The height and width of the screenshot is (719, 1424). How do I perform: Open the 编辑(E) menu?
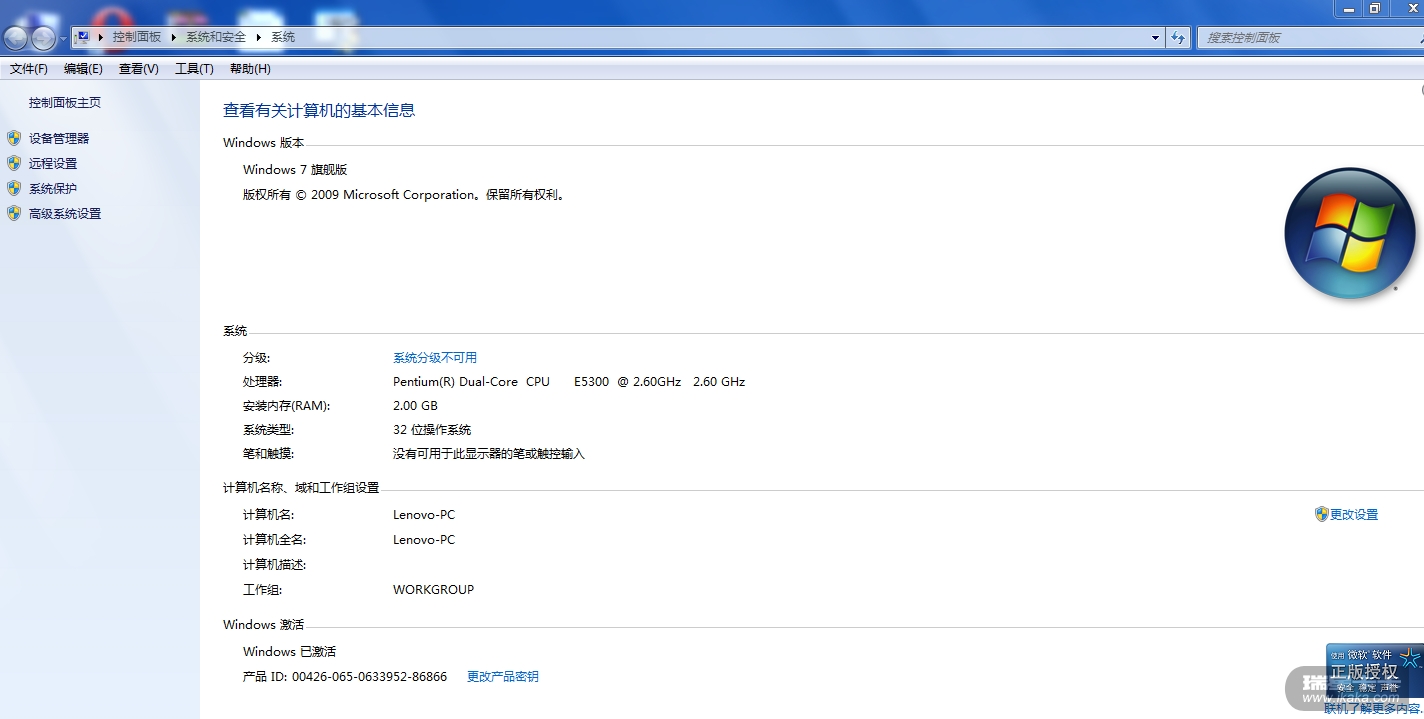coord(83,69)
